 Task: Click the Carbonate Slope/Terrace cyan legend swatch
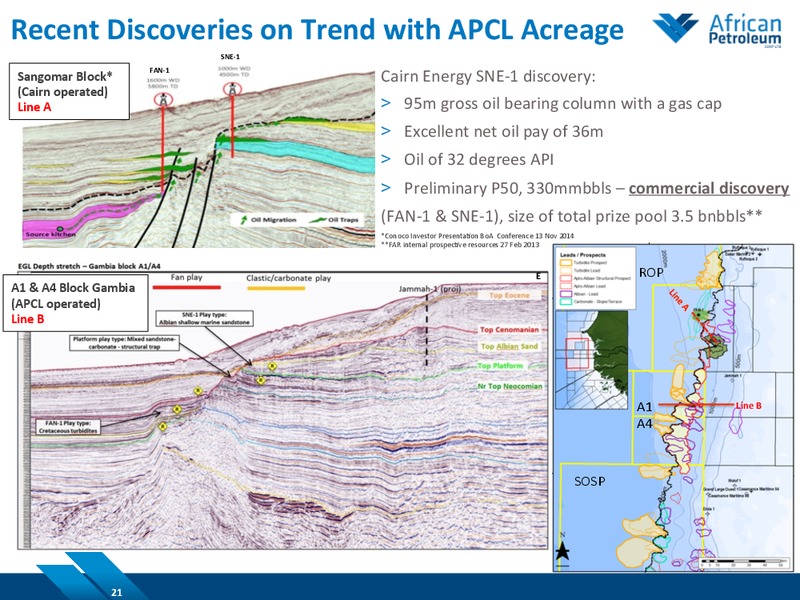click(565, 302)
